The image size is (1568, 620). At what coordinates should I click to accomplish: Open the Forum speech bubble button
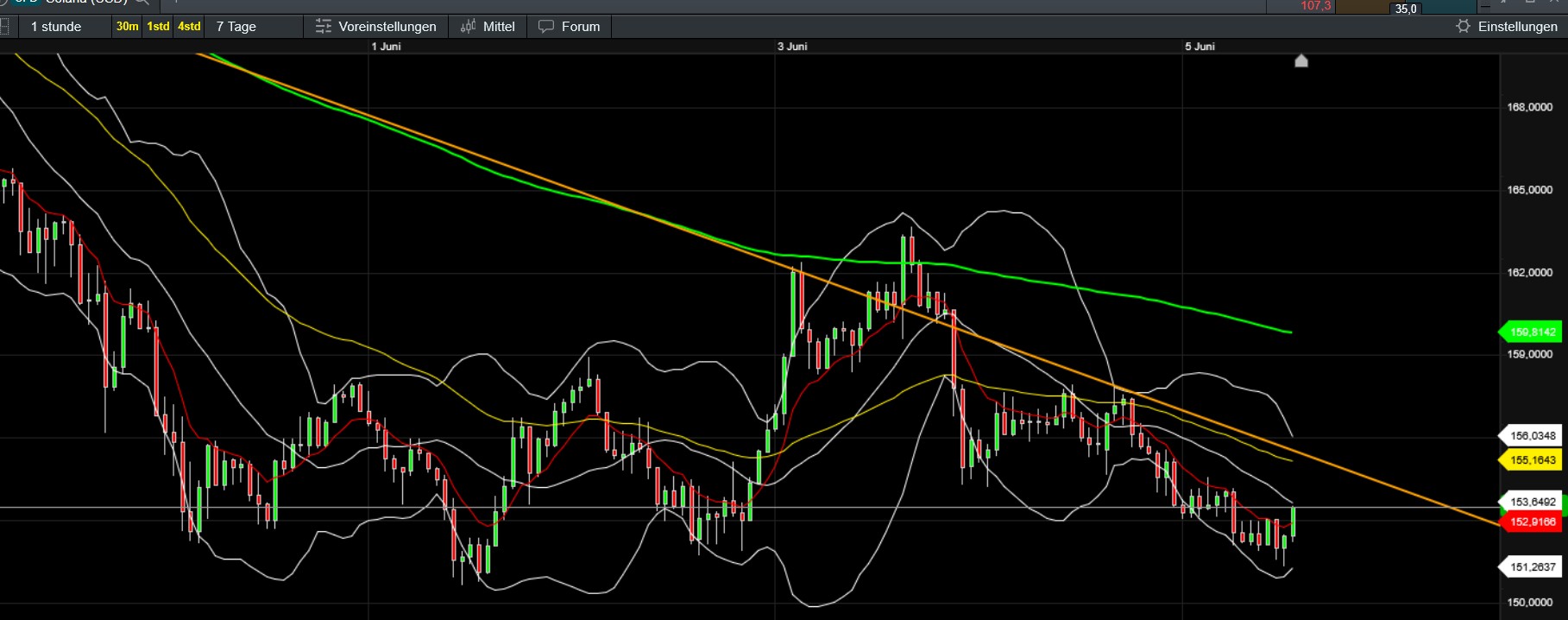[x=570, y=27]
